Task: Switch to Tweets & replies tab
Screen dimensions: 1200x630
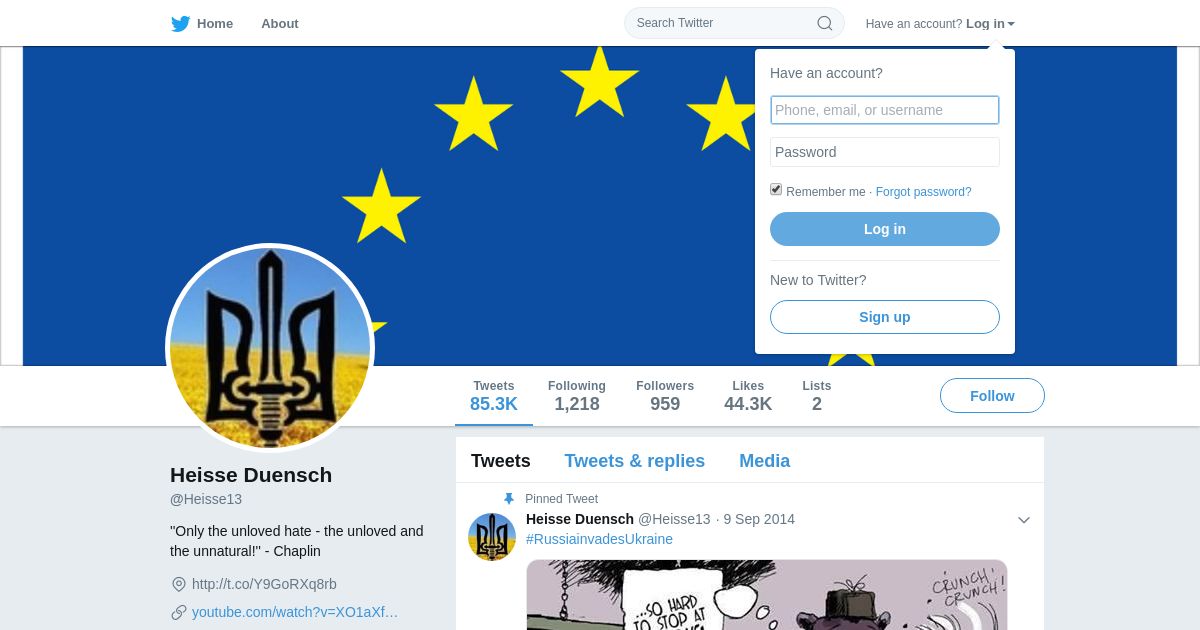Action: click(634, 461)
